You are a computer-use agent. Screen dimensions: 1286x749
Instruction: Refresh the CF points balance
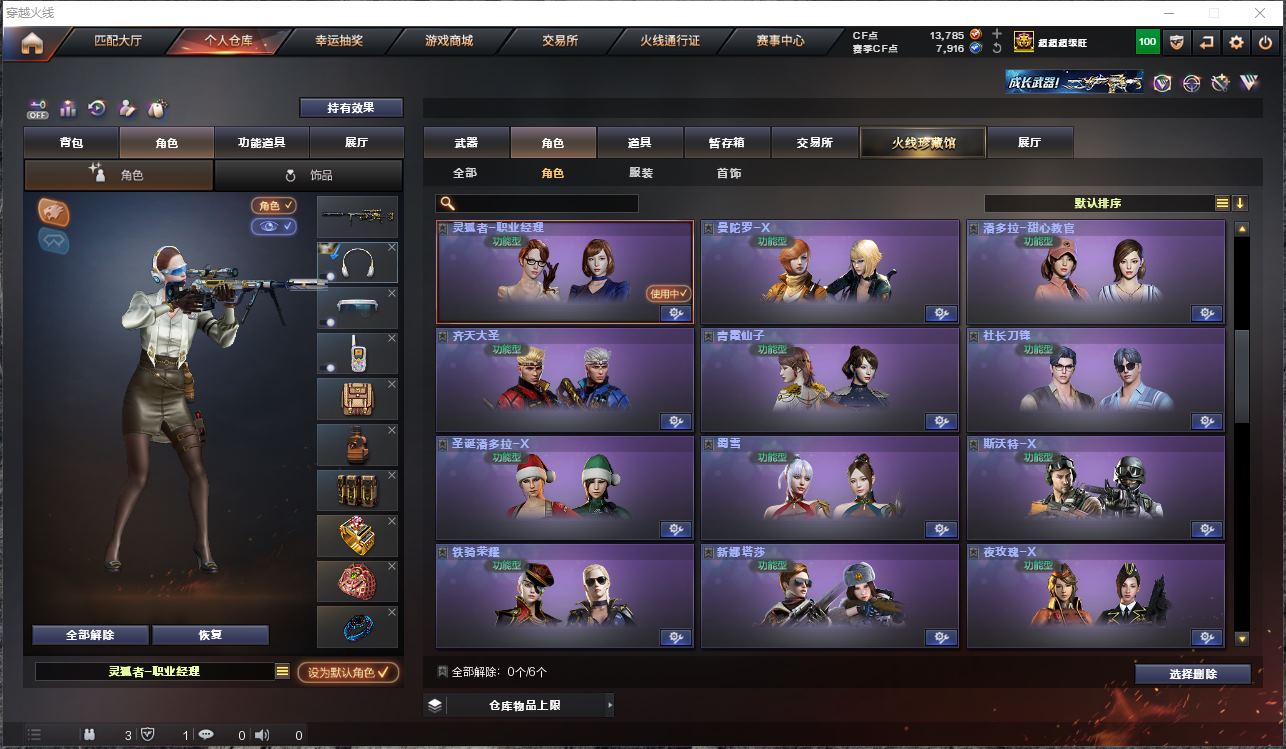996,48
